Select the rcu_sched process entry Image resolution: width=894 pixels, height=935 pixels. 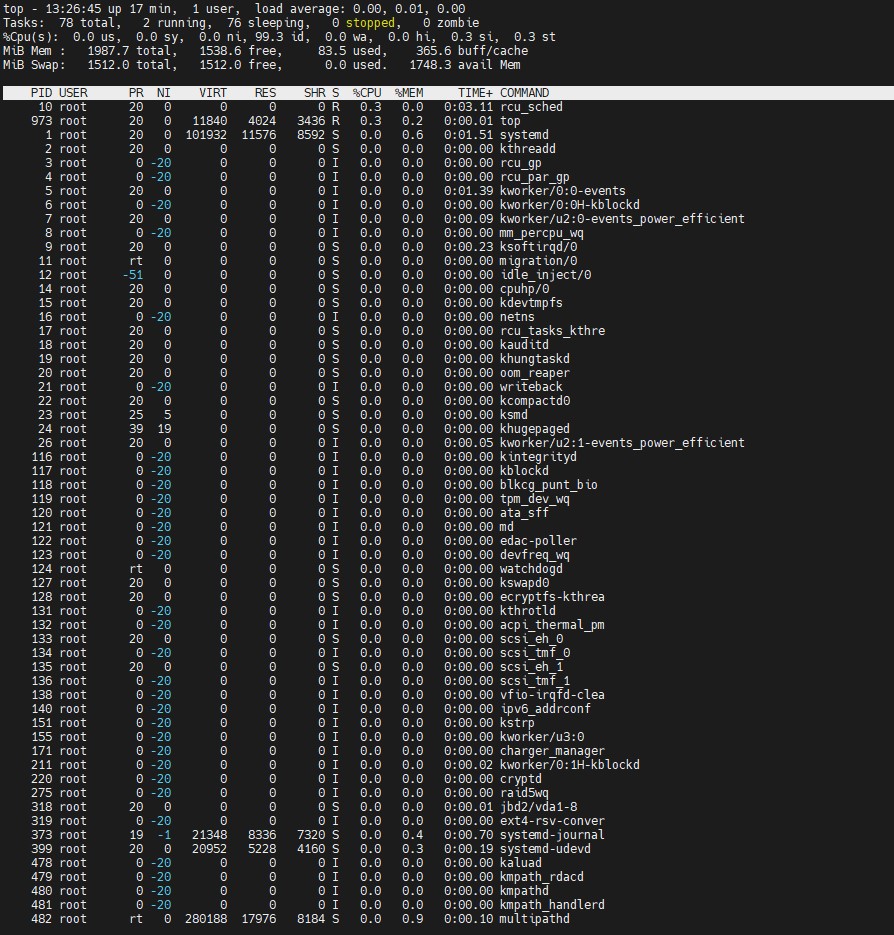531,107
